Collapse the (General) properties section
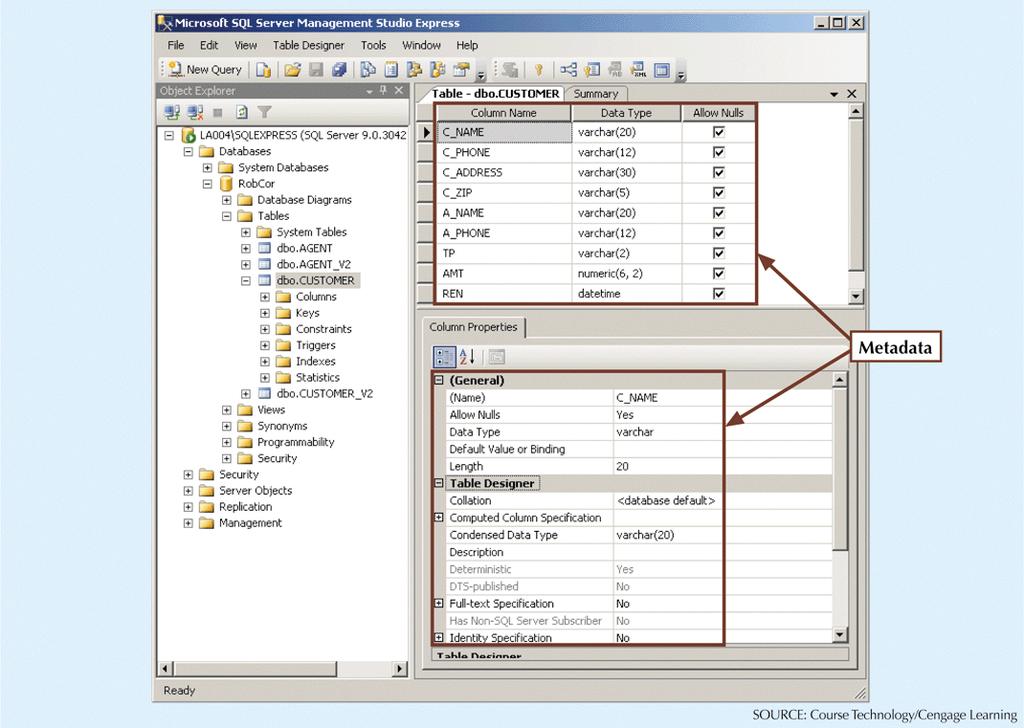1024x728 pixels. (x=439, y=380)
